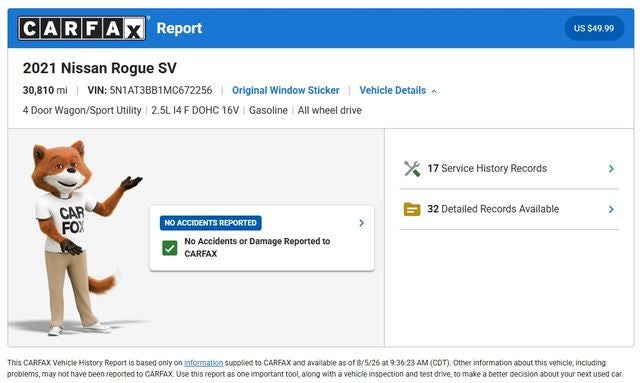Click the US $49.99 price button

[x=594, y=28]
